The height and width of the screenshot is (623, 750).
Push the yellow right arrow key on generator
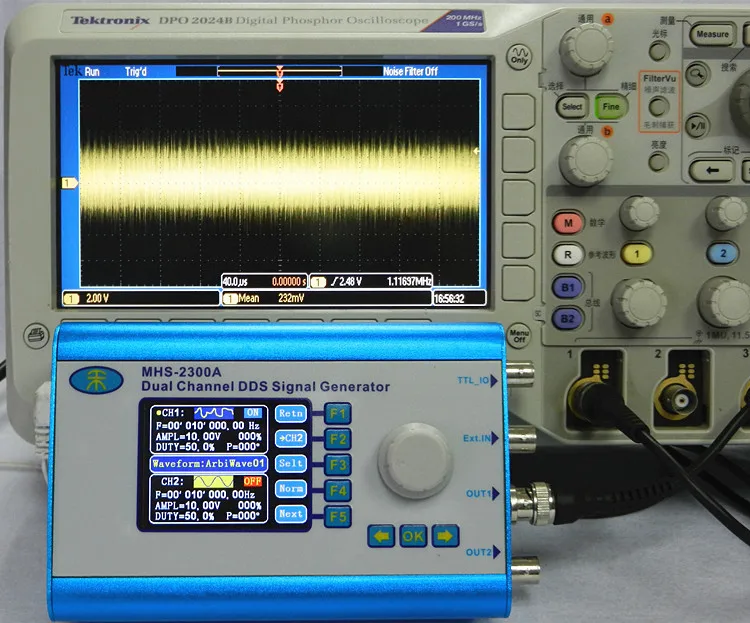coord(445,536)
